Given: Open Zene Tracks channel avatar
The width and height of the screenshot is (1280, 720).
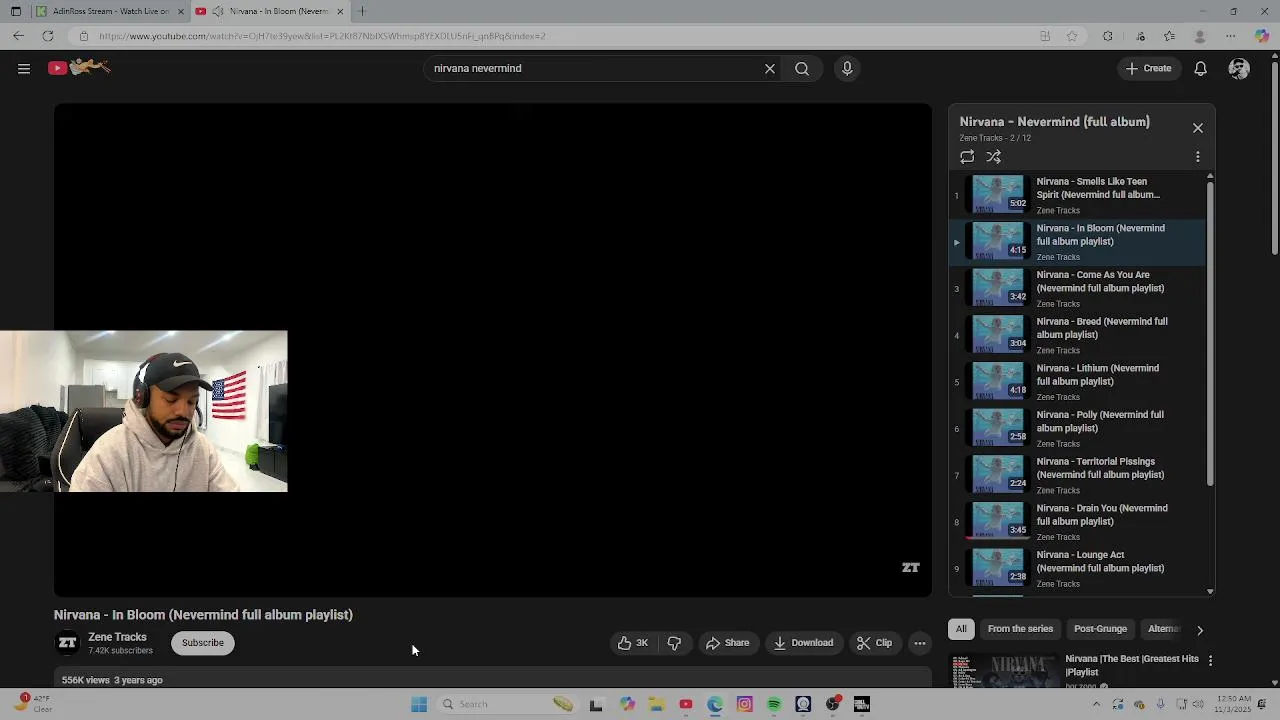Looking at the screenshot, I should click(x=67, y=643).
